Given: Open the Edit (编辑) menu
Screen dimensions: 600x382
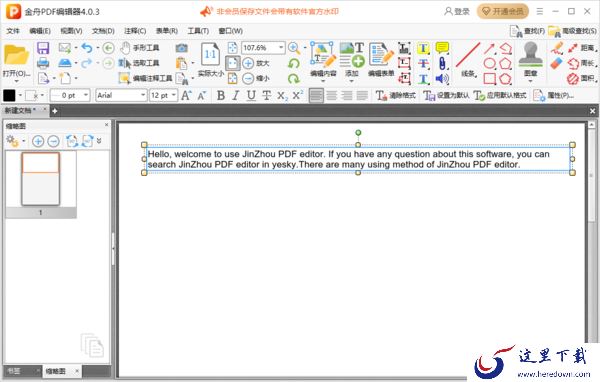Looking at the screenshot, I should 40,31.
